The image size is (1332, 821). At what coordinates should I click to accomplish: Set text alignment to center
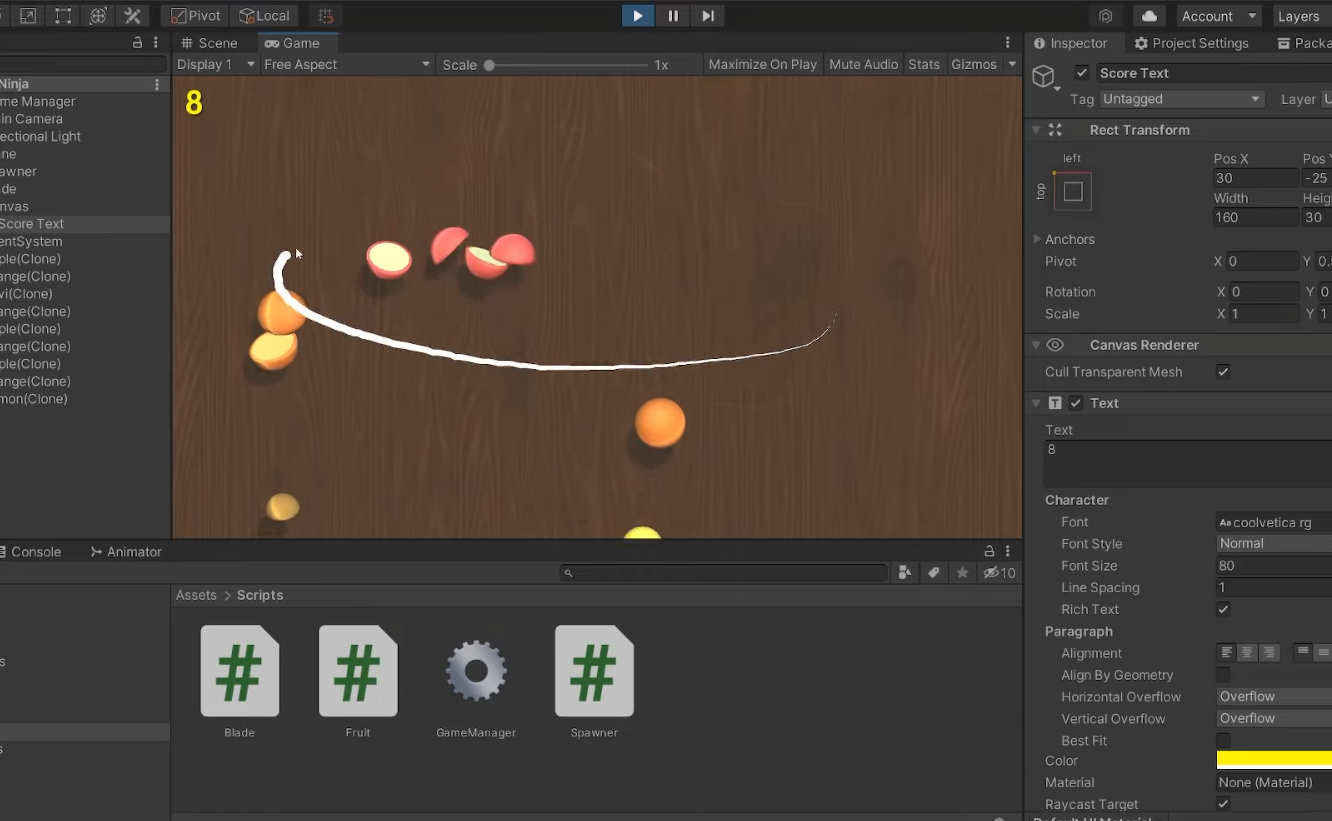click(x=1247, y=653)
